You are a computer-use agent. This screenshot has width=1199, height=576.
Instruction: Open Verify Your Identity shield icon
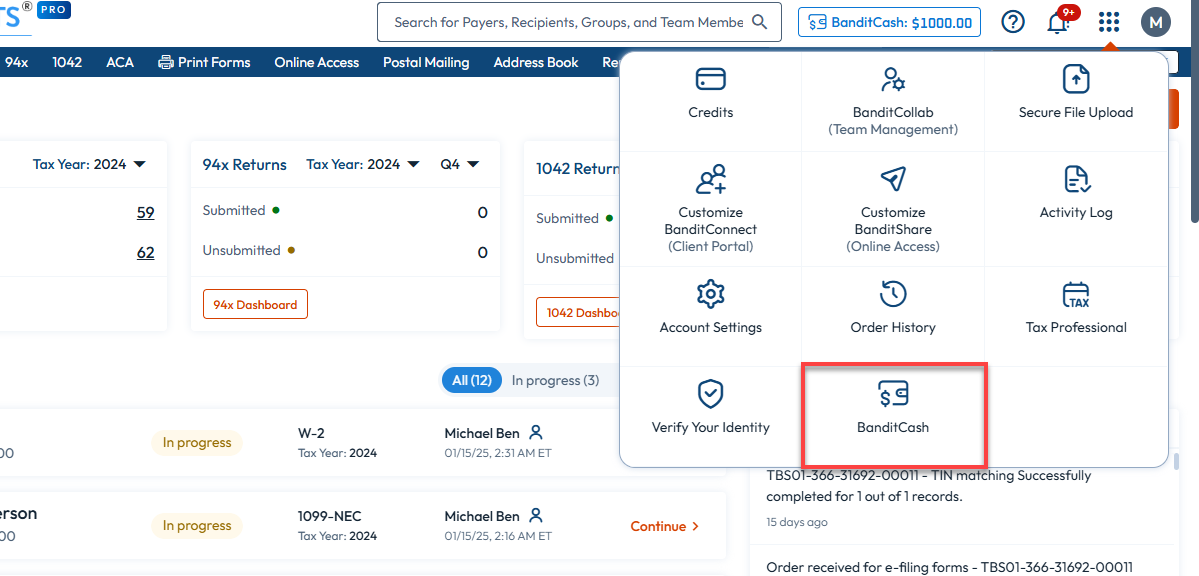tap(710, 393)
